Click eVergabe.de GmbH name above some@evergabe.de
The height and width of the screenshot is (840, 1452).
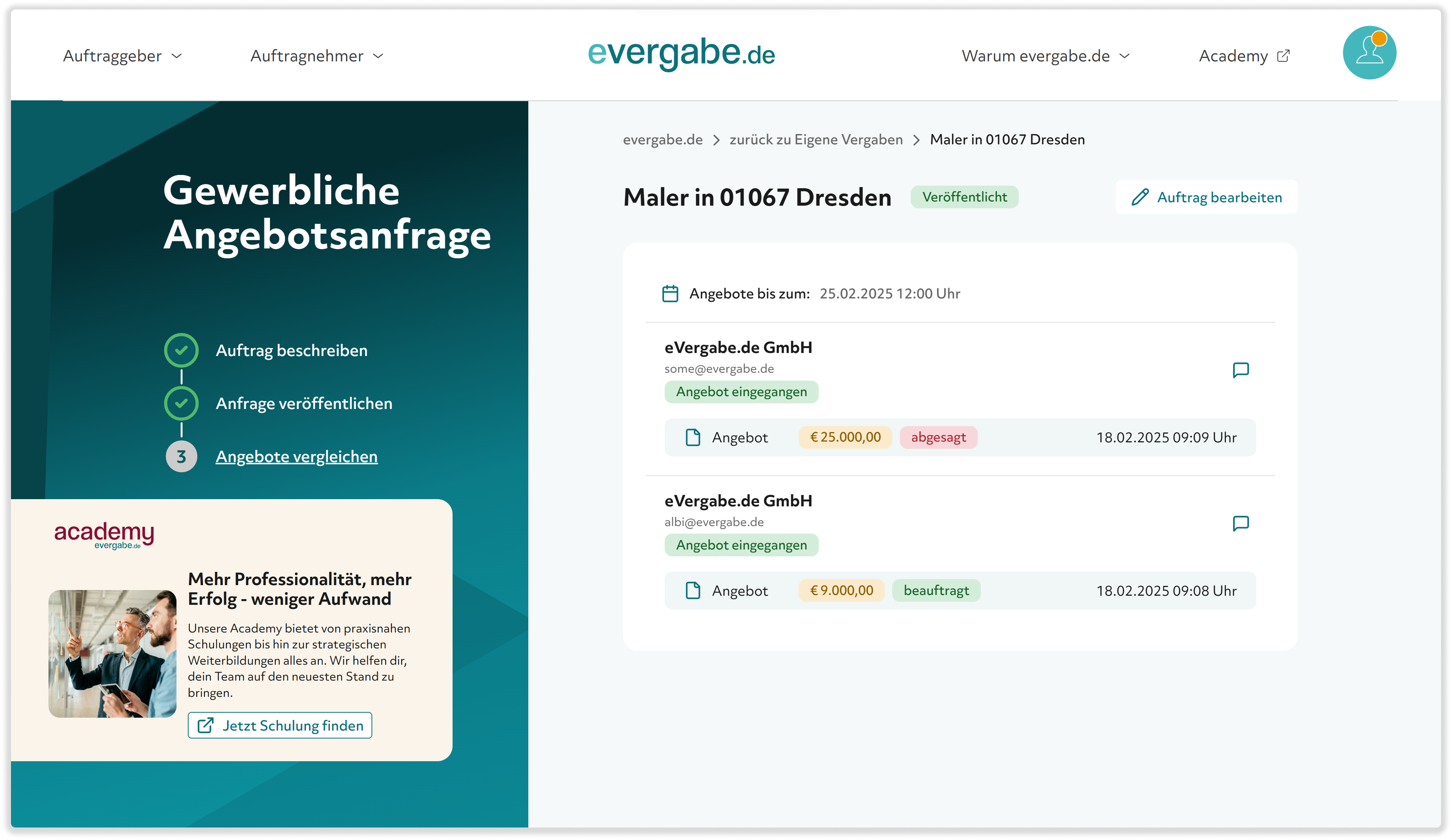[x=738, y=347]
